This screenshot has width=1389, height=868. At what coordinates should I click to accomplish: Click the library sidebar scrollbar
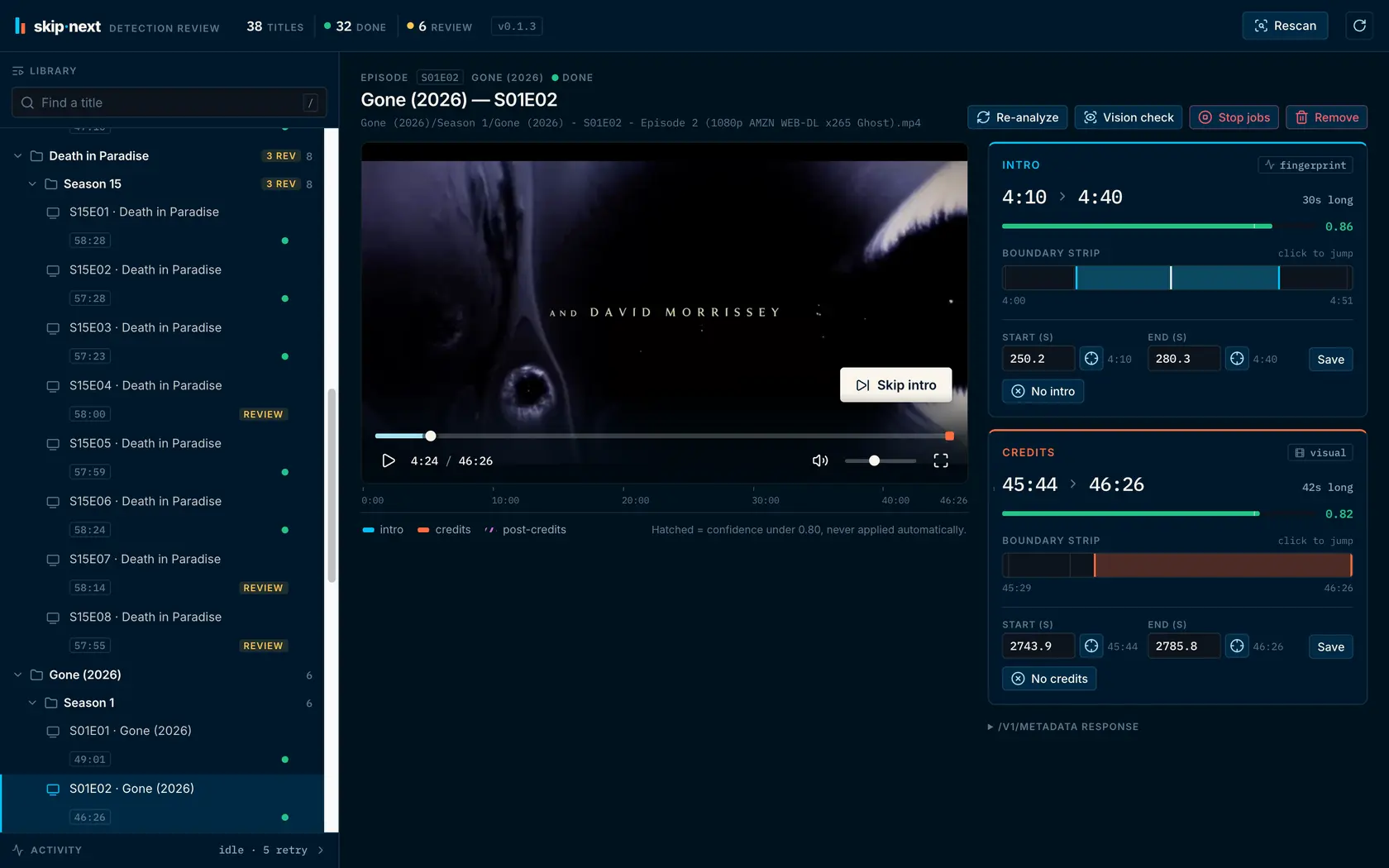click(332, 486)
